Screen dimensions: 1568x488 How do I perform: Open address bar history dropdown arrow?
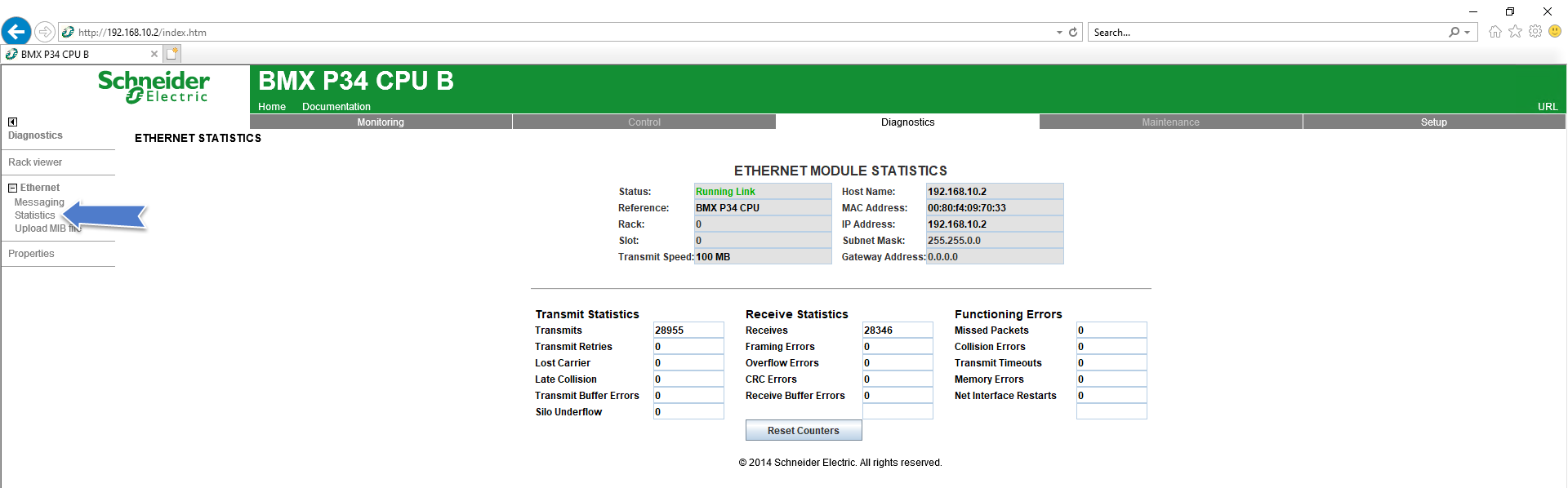(1059, 33)
